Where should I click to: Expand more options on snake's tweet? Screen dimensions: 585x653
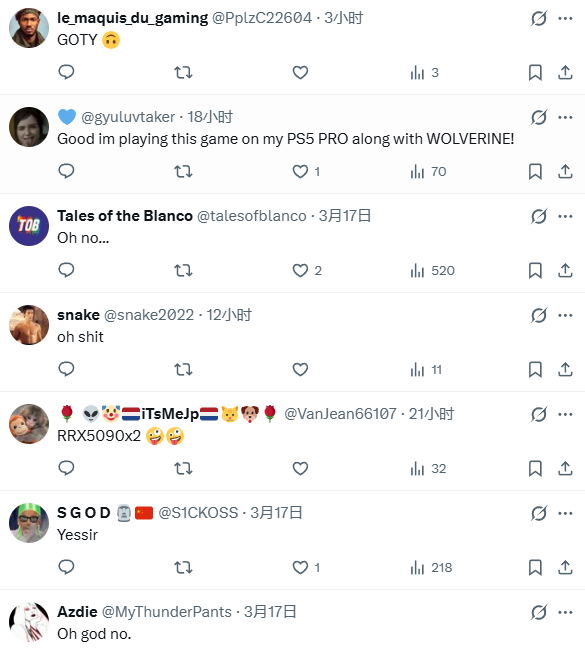click(x=565, y=315)
